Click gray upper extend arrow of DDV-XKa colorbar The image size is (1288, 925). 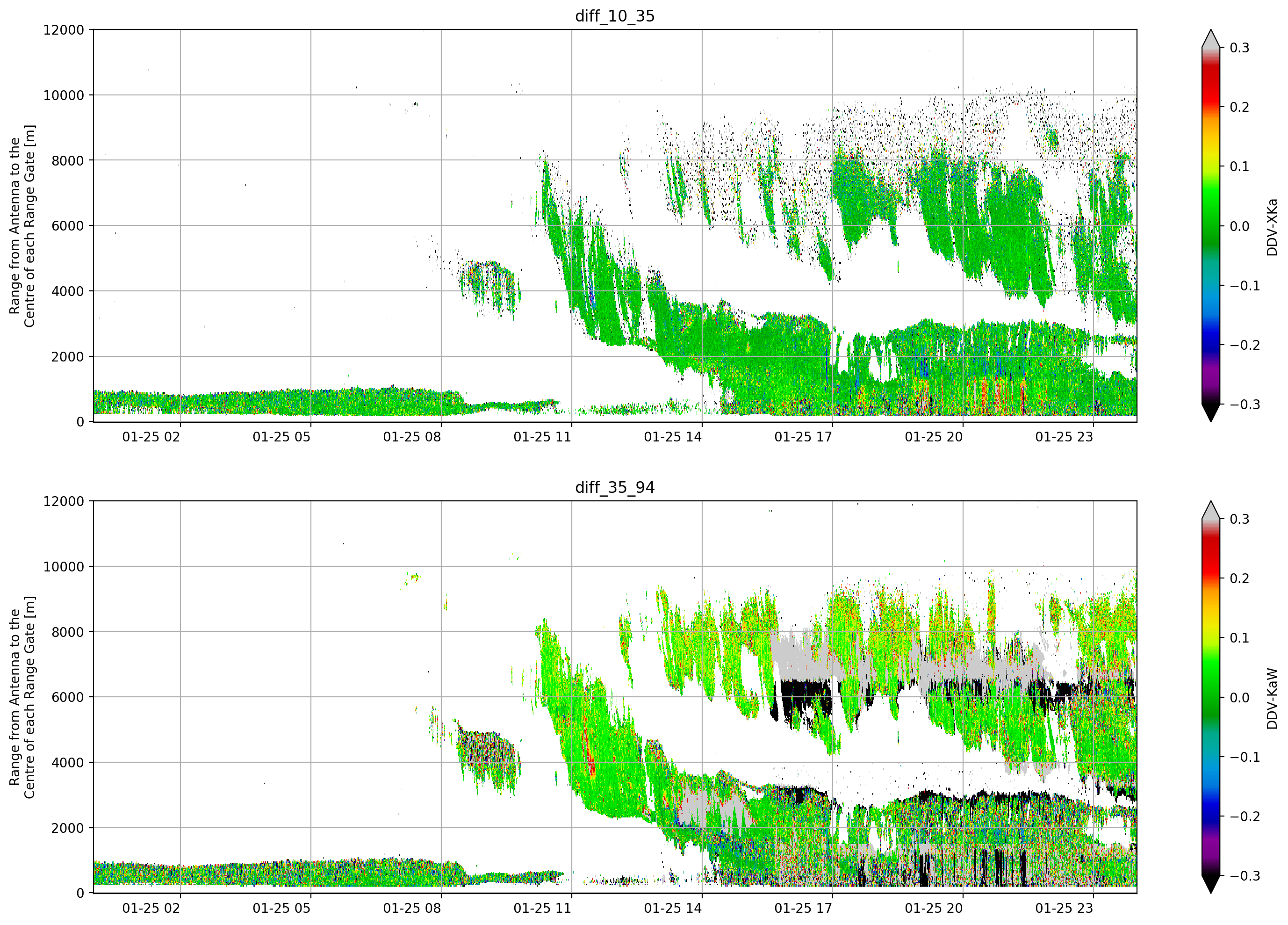click(1210, 40)
